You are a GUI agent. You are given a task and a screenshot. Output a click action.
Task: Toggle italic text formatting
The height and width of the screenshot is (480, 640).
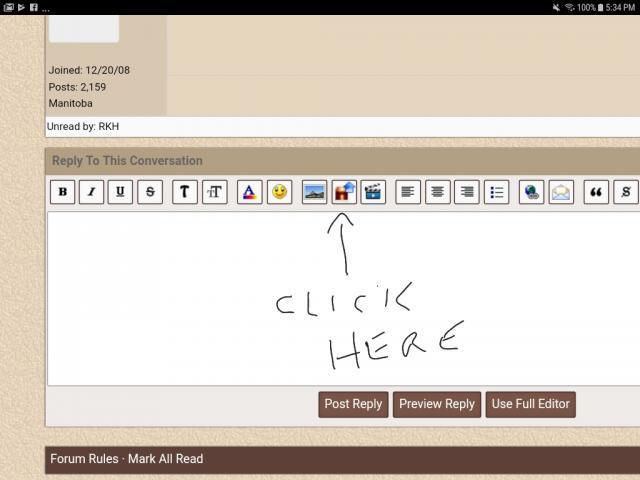[92, 192]
